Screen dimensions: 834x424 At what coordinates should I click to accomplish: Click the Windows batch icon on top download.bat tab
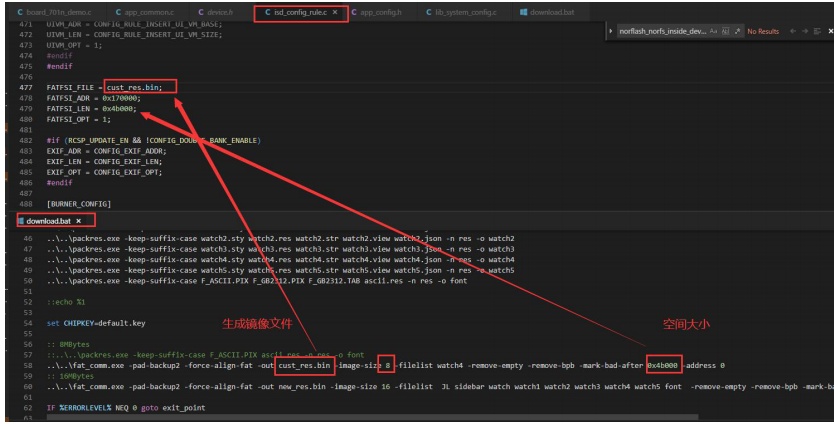click(523, 12)
